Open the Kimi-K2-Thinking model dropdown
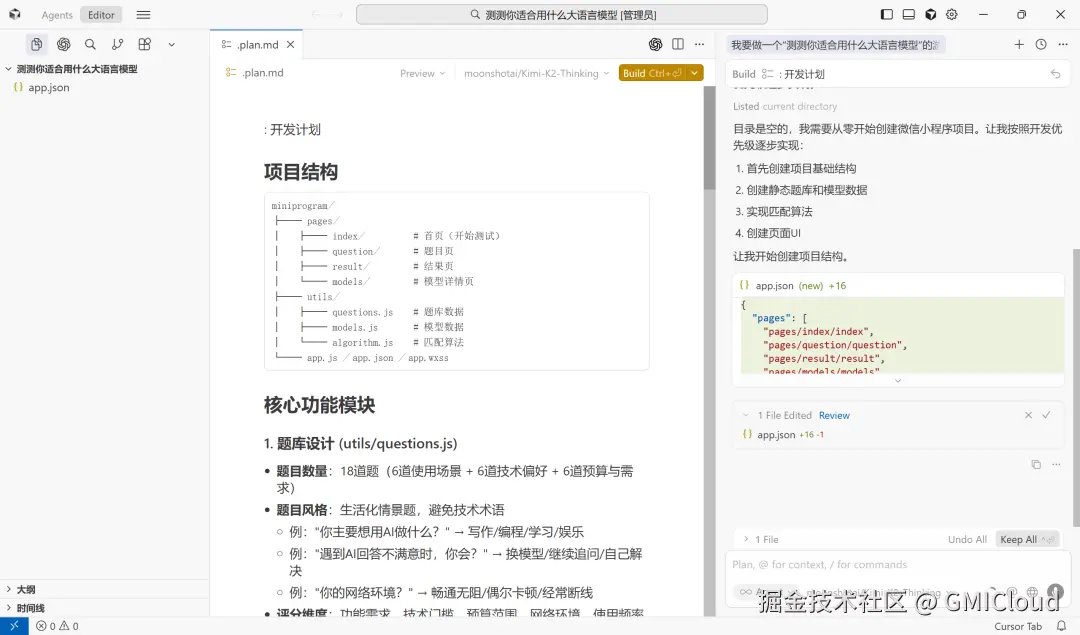 [537, 73]
